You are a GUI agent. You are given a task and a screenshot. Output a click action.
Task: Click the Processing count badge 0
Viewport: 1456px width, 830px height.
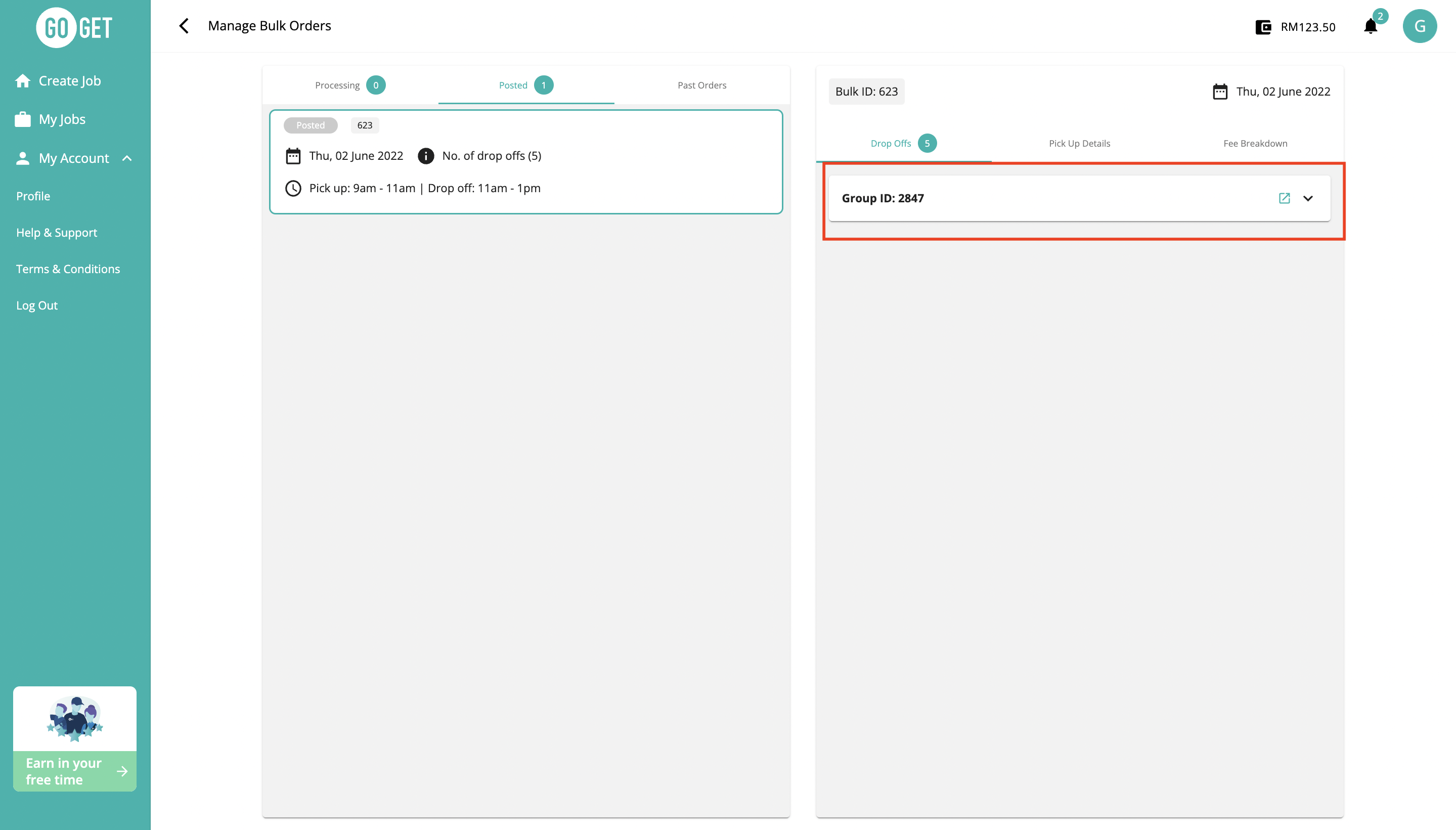pyautogui.click(x=376, y=85)
